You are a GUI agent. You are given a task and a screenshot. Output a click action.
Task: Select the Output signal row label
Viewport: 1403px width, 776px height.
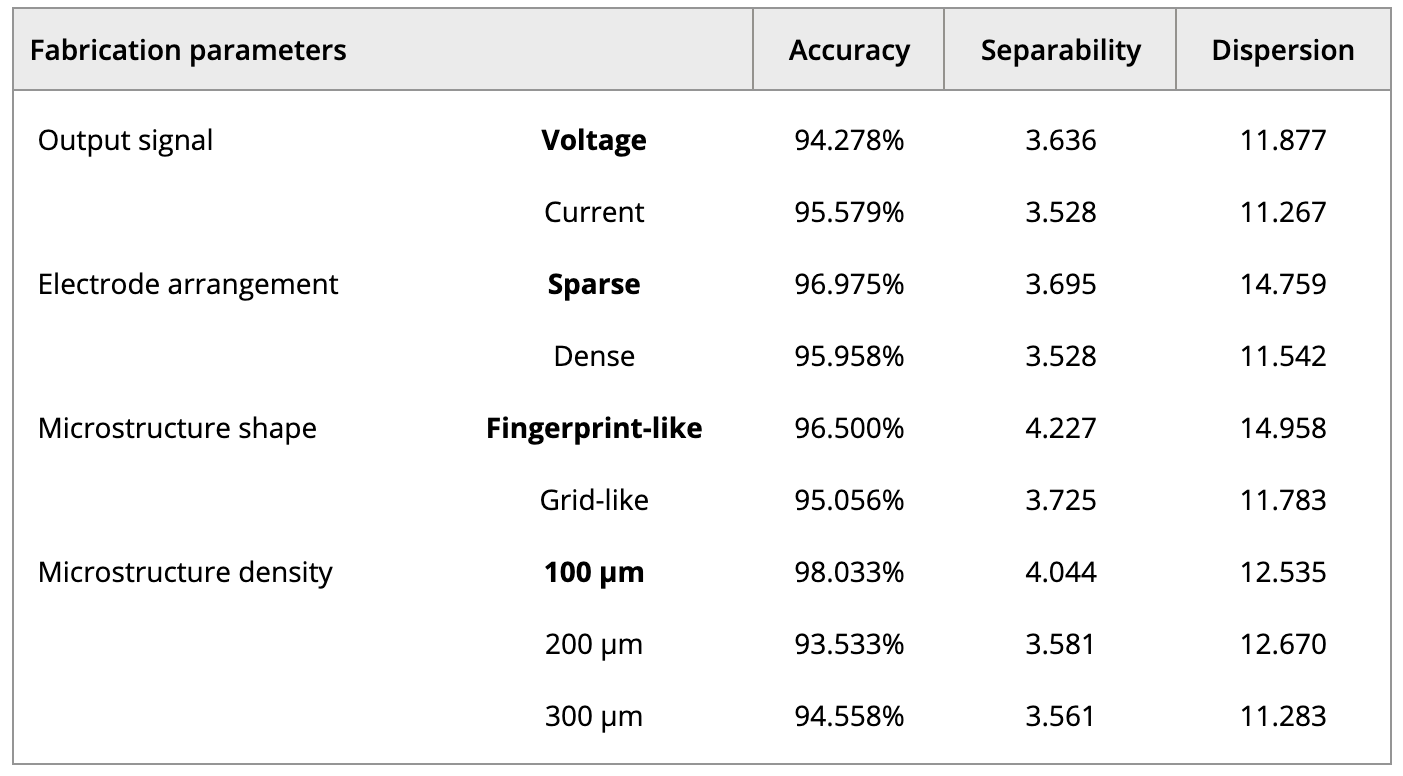125,140
